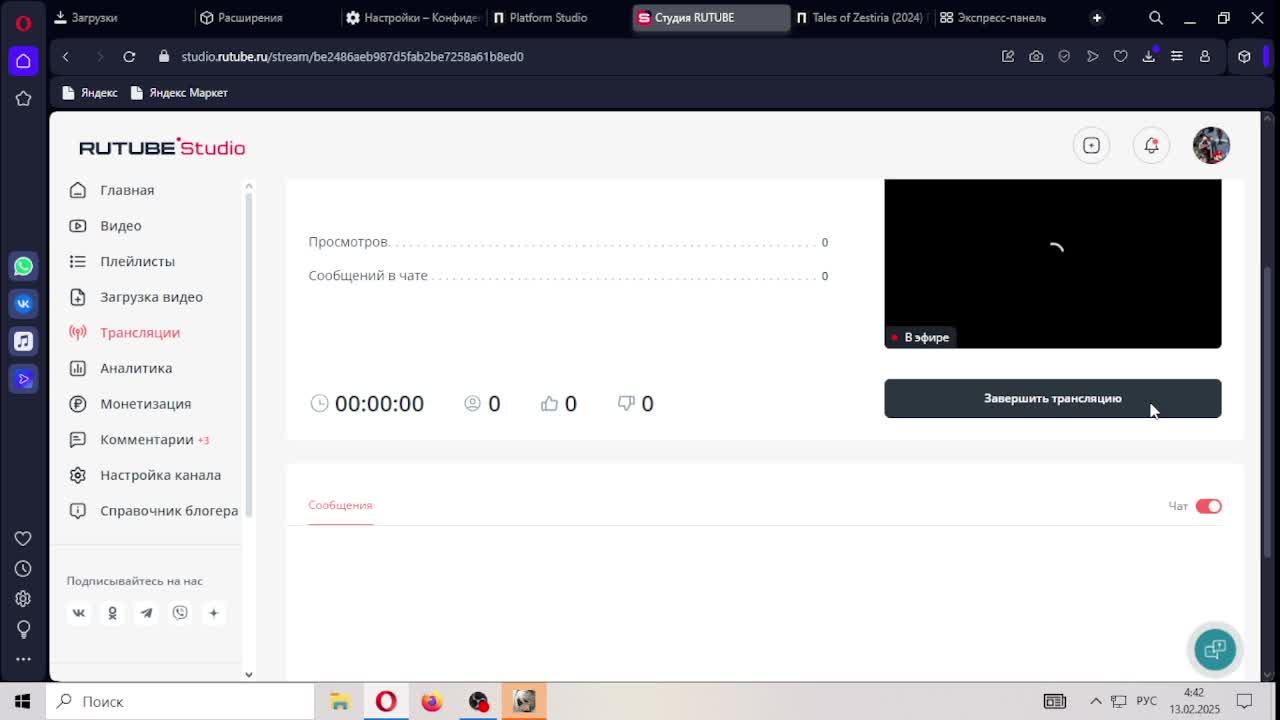Click the stream preview player
Screen dimensions: 1280x720
pos(1052,264)
